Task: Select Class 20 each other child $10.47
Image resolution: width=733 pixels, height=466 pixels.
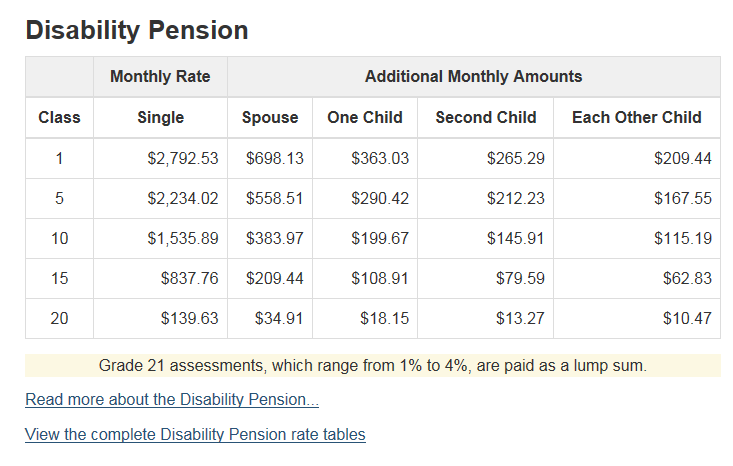Action: (687, 318)
